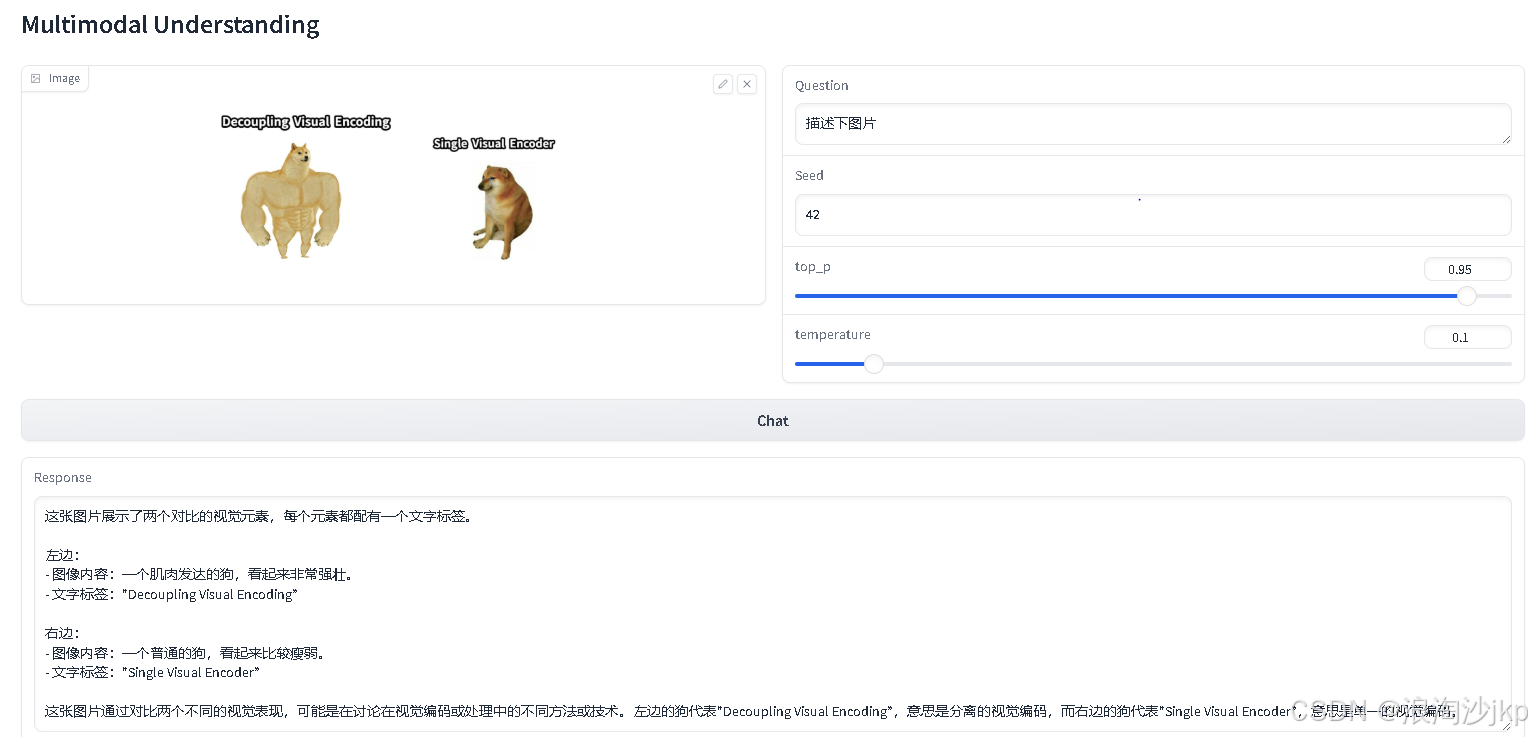Click response text '一个肌肉发达的狗'
The image size is (1532, 737).
pos(178,575)
